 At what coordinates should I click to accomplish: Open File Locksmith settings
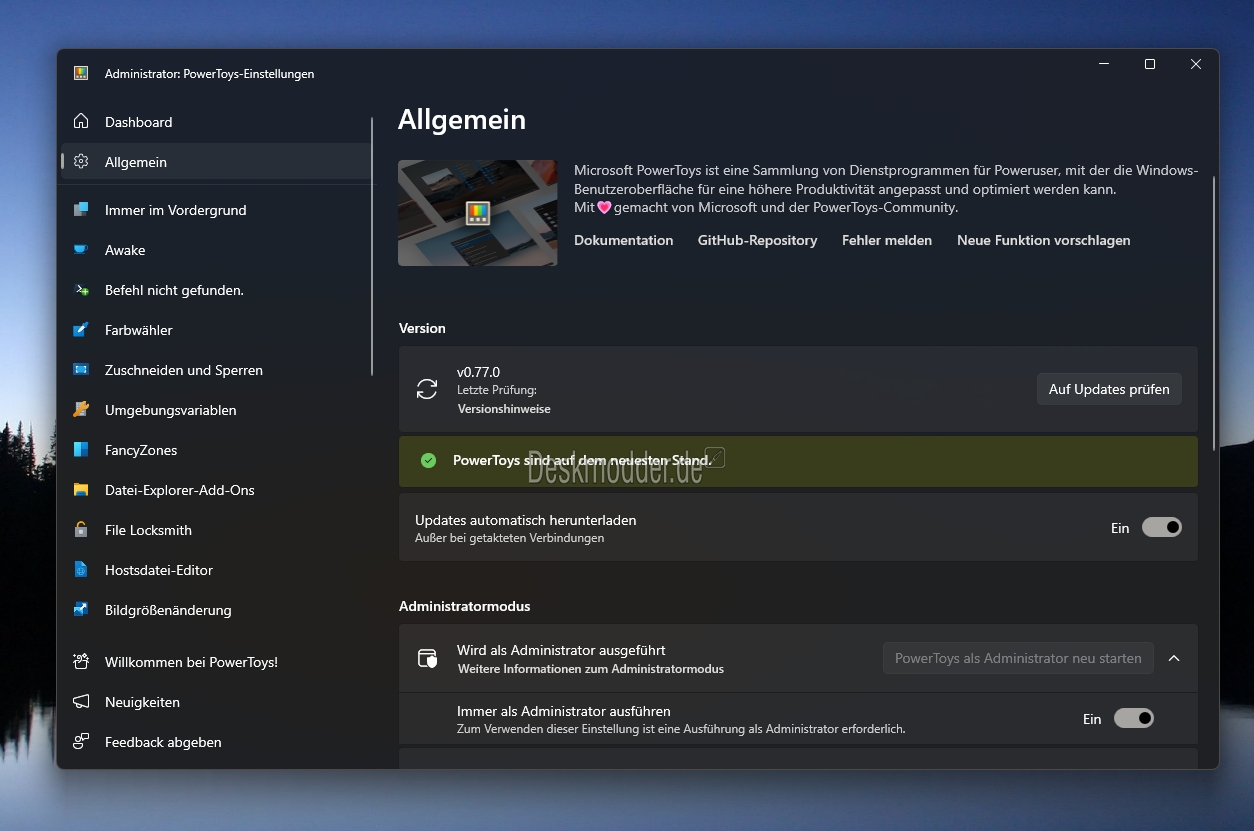(215, 530)
